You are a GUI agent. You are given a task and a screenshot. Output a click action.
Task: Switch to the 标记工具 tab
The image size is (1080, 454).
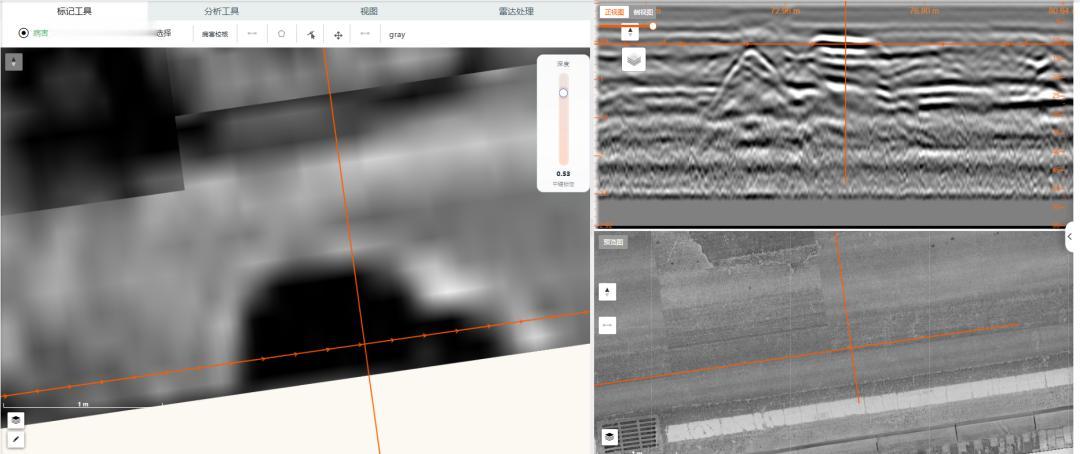74,11
